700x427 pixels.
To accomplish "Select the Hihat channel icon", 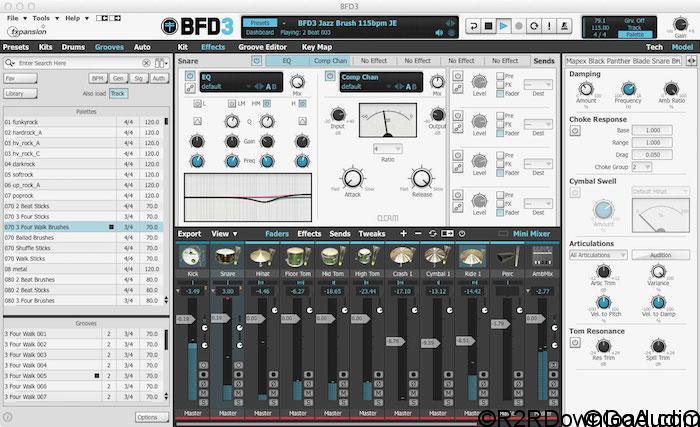I will coord(262,257).
